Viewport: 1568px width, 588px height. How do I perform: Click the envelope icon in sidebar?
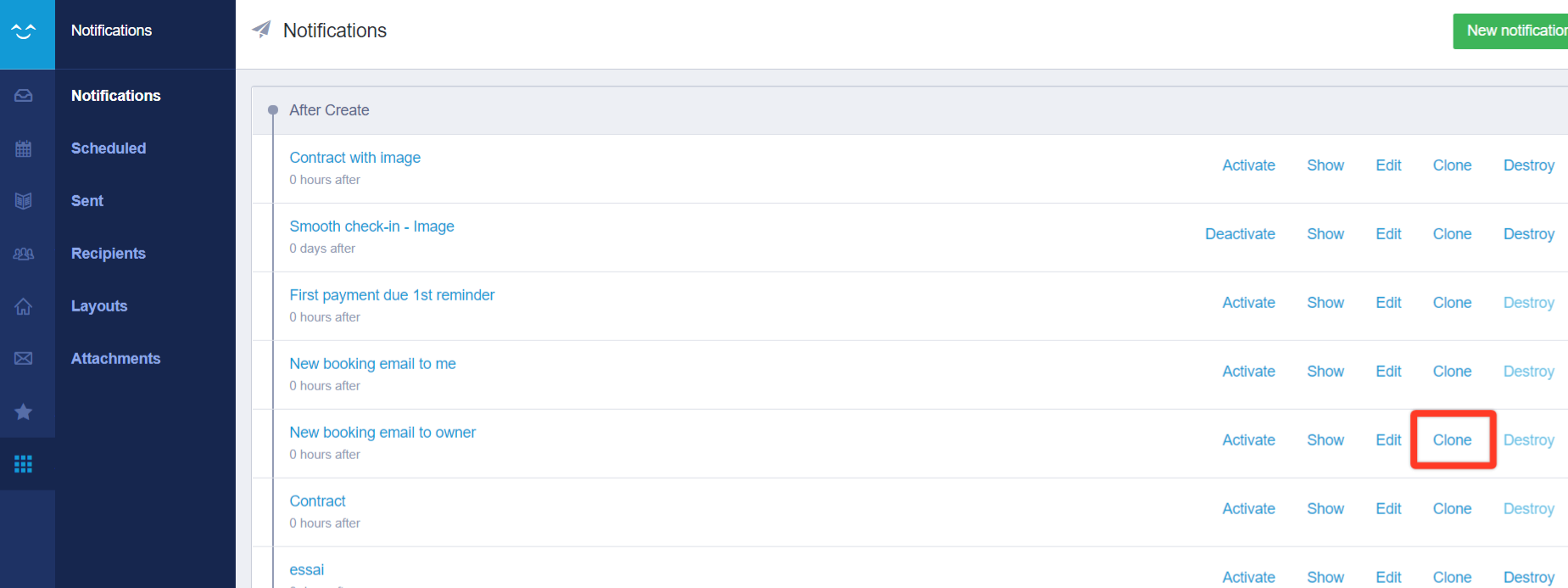[x=24, y=359]
